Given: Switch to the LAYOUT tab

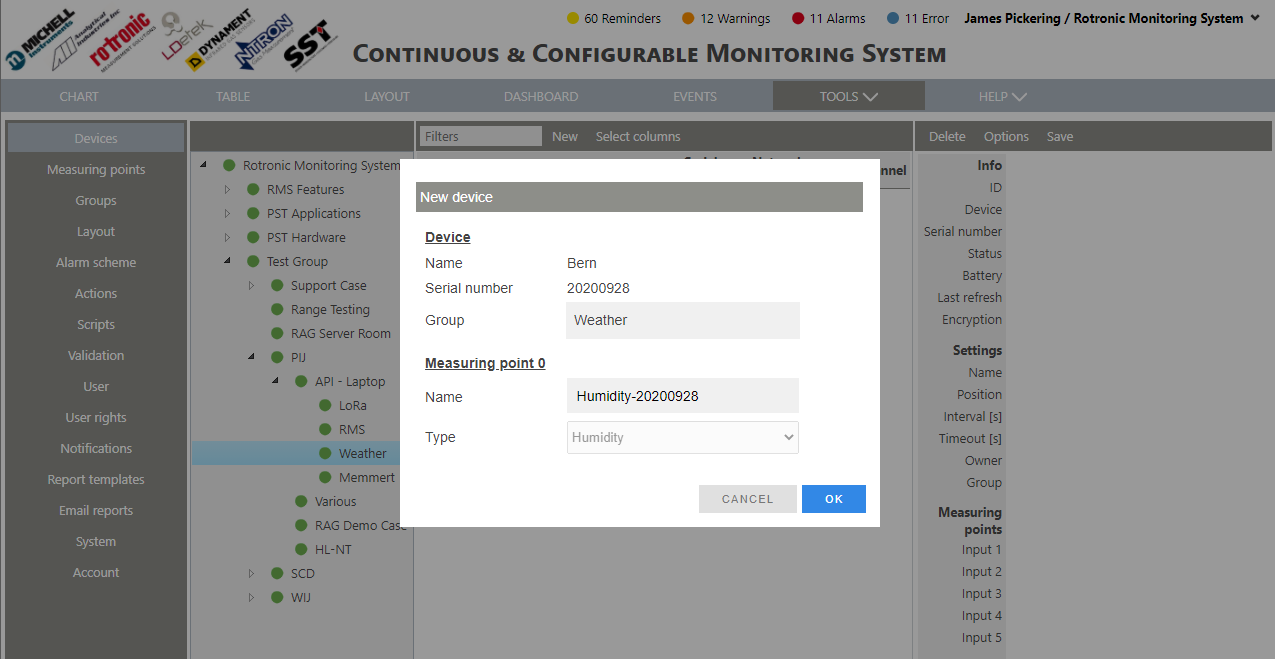Looking at the screenshot, I should coord(387,96).
